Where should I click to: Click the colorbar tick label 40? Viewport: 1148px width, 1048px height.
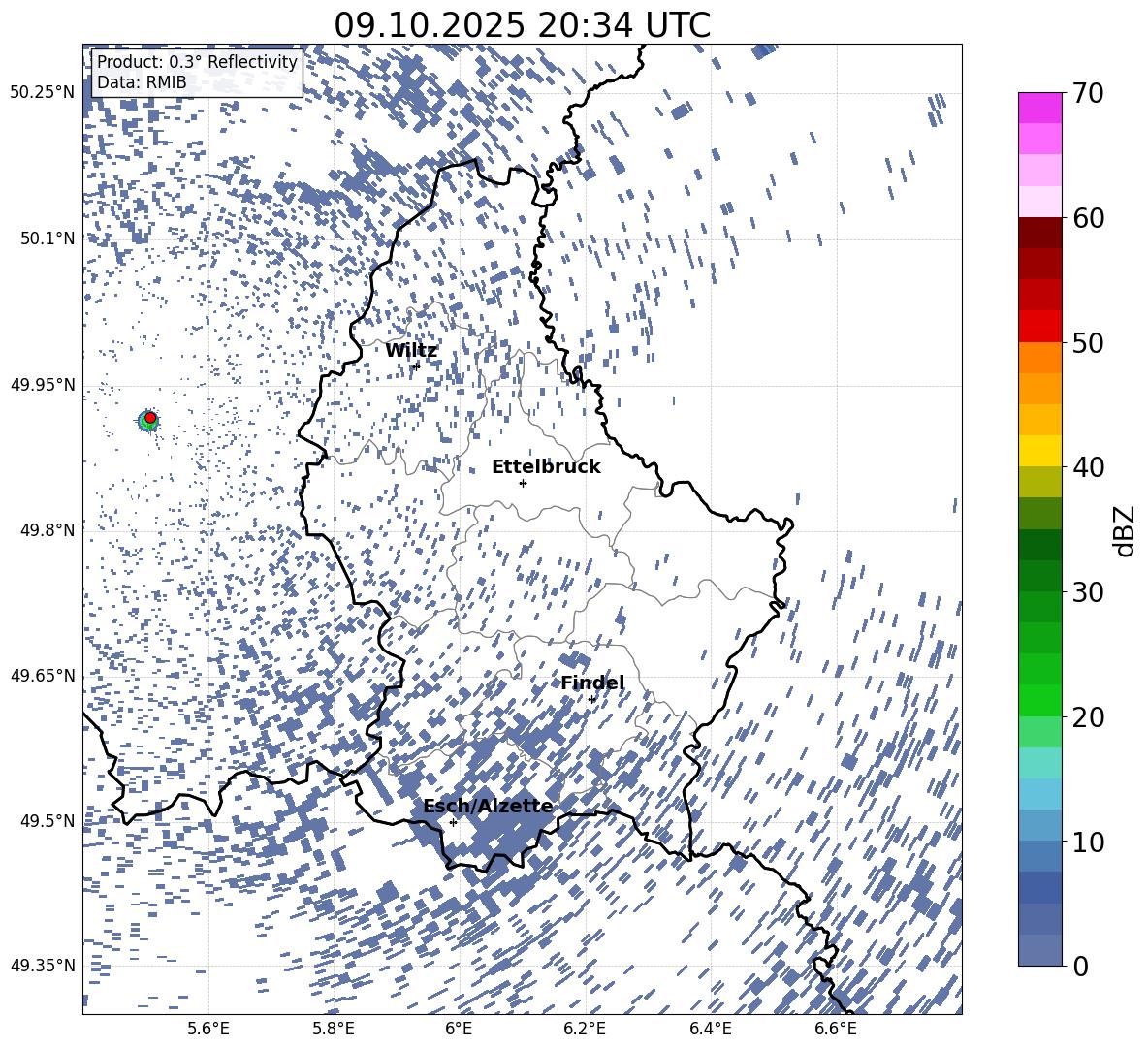[x=1089, y=467]
